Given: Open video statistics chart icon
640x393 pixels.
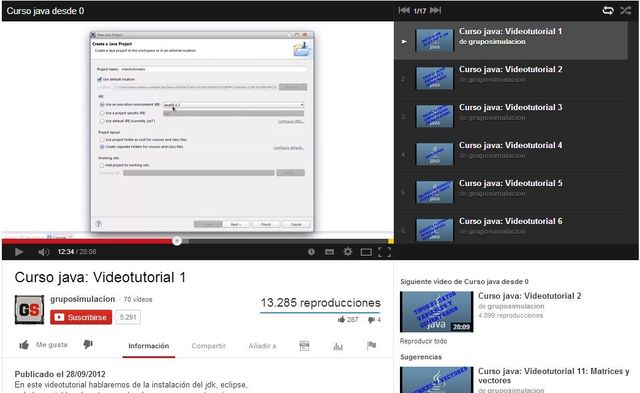Looking at the screenshot, I should 338,346.
